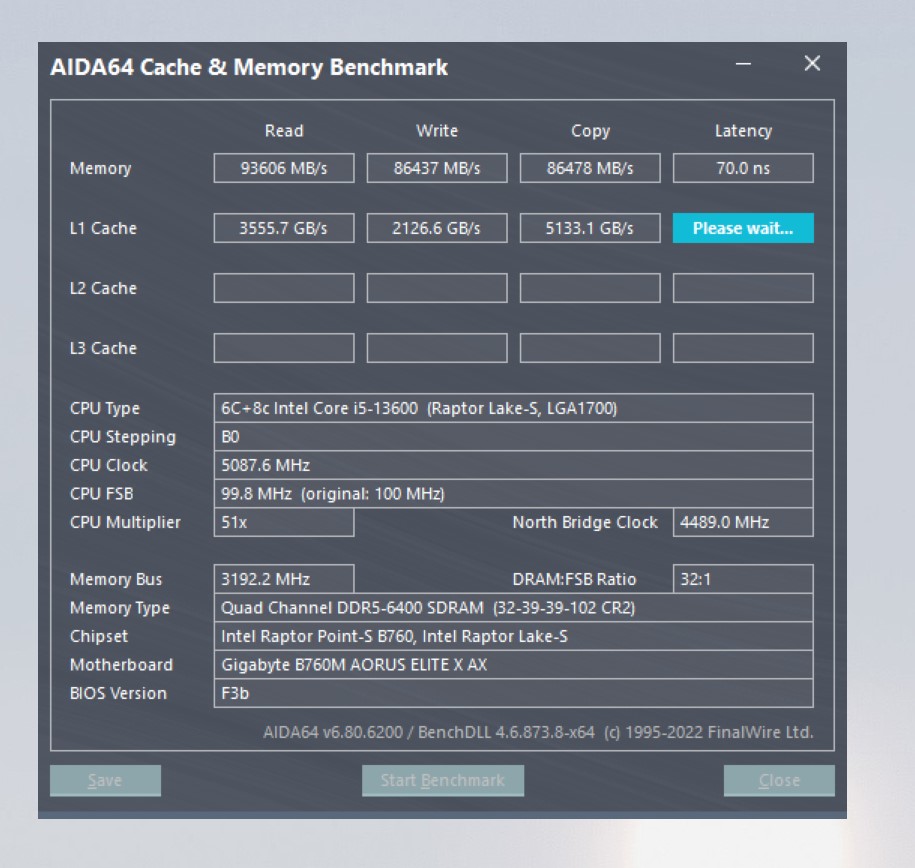The width and height of the screenshot is (915, 868).
Task: Select Motherboard value Gigabyte B760M AORUS ELITE
Action: [514, 665]
